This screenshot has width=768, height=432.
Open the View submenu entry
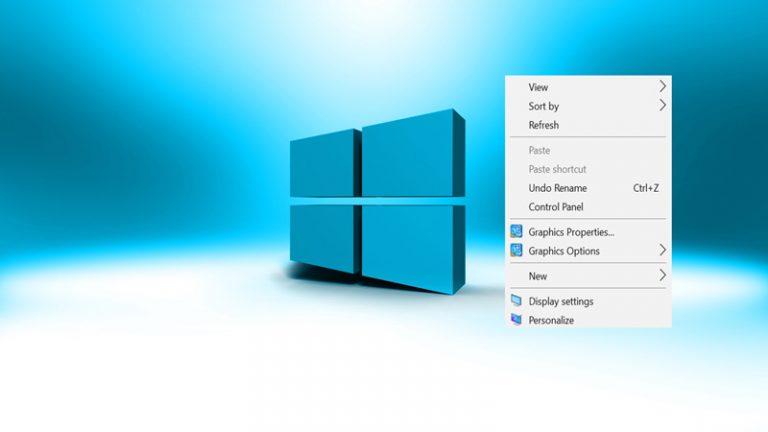pyautogui.click(x=588, y=87)
